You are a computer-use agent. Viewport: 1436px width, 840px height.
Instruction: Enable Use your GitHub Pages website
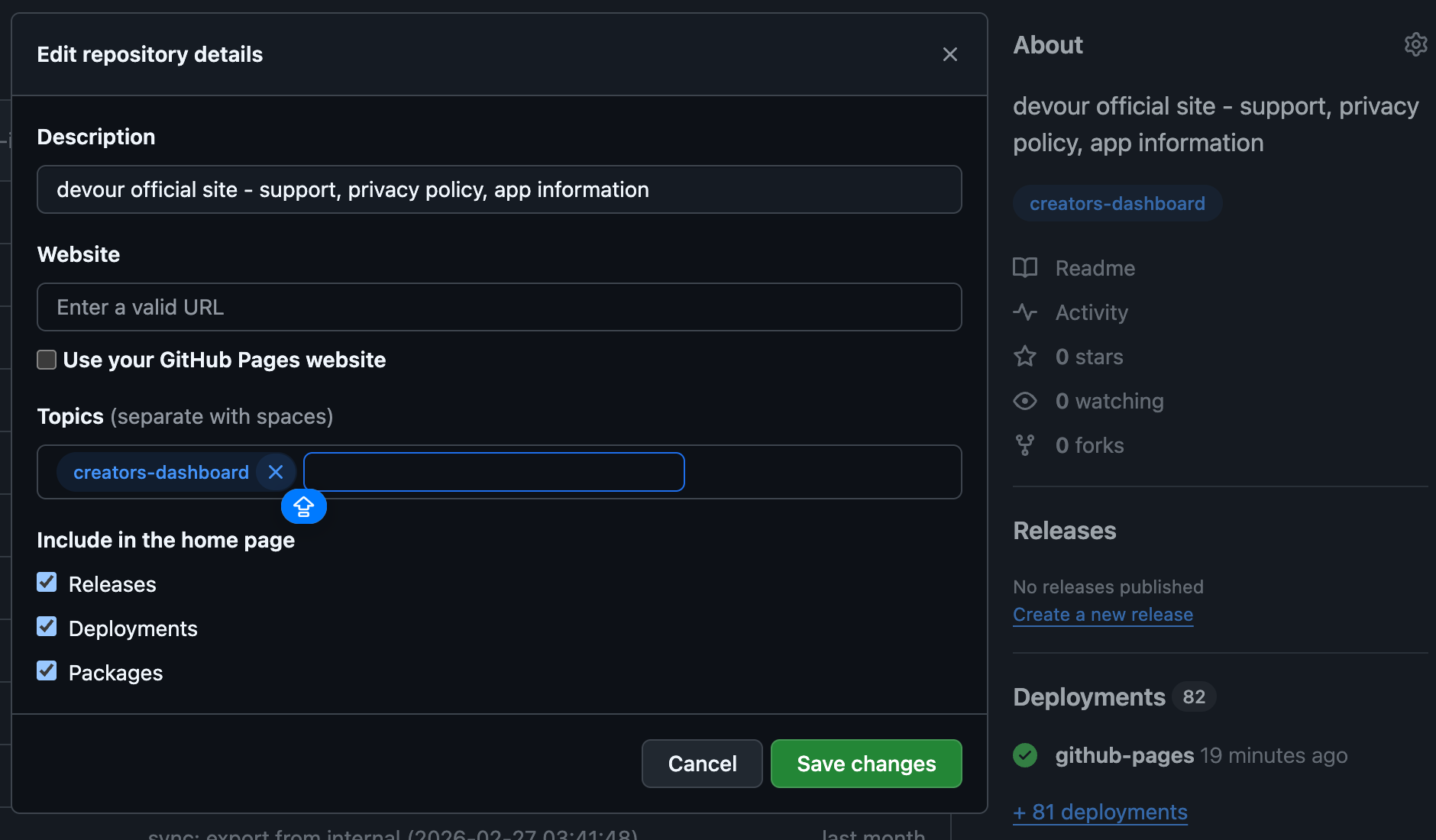(x=47, y=359)
